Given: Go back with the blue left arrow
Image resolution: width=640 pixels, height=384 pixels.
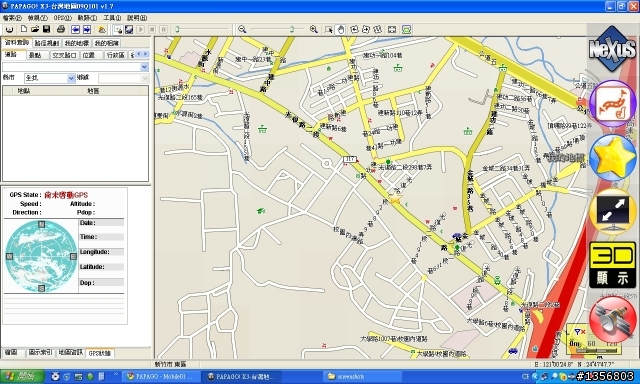Looking at the screenshot, I should (x=75, y=29).
